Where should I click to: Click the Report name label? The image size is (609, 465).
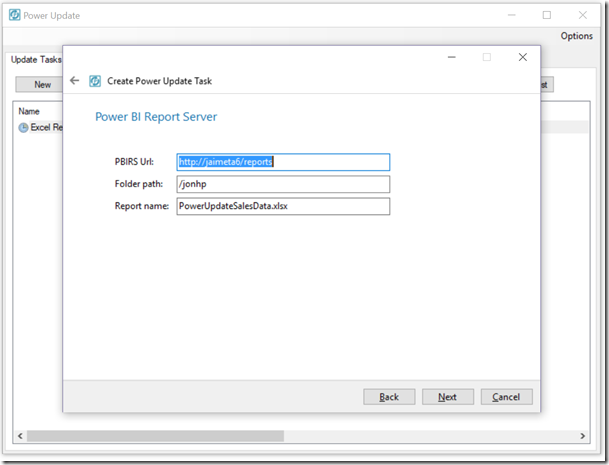coord(142,206)
